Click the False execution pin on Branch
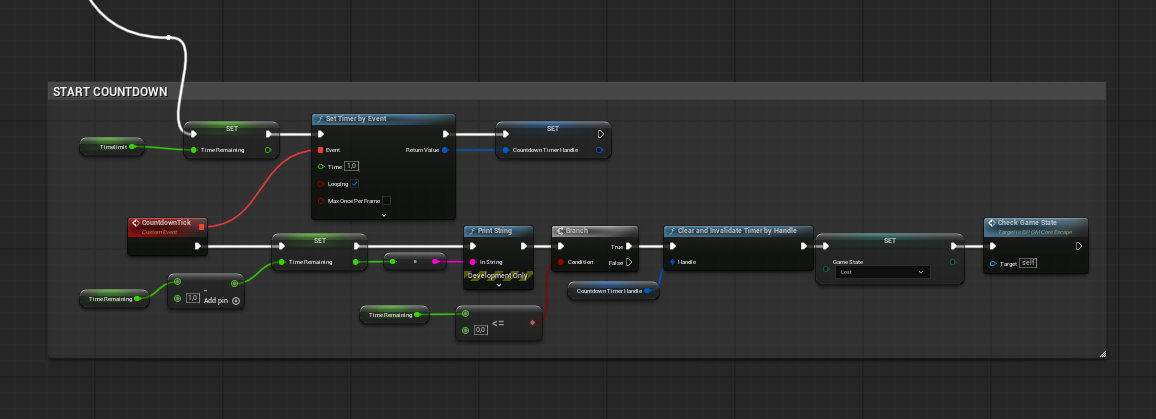The width and height of the screenshot is (1156, 419). click(629, 262)
